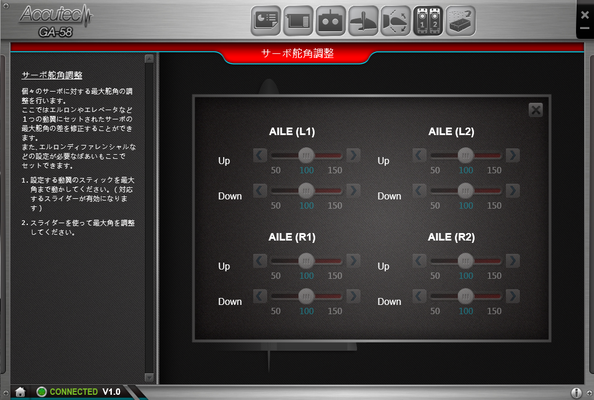Select the radio transmitter toolbar icon
The width and height of the screenshot is (594, 400).
coord(331,21)
